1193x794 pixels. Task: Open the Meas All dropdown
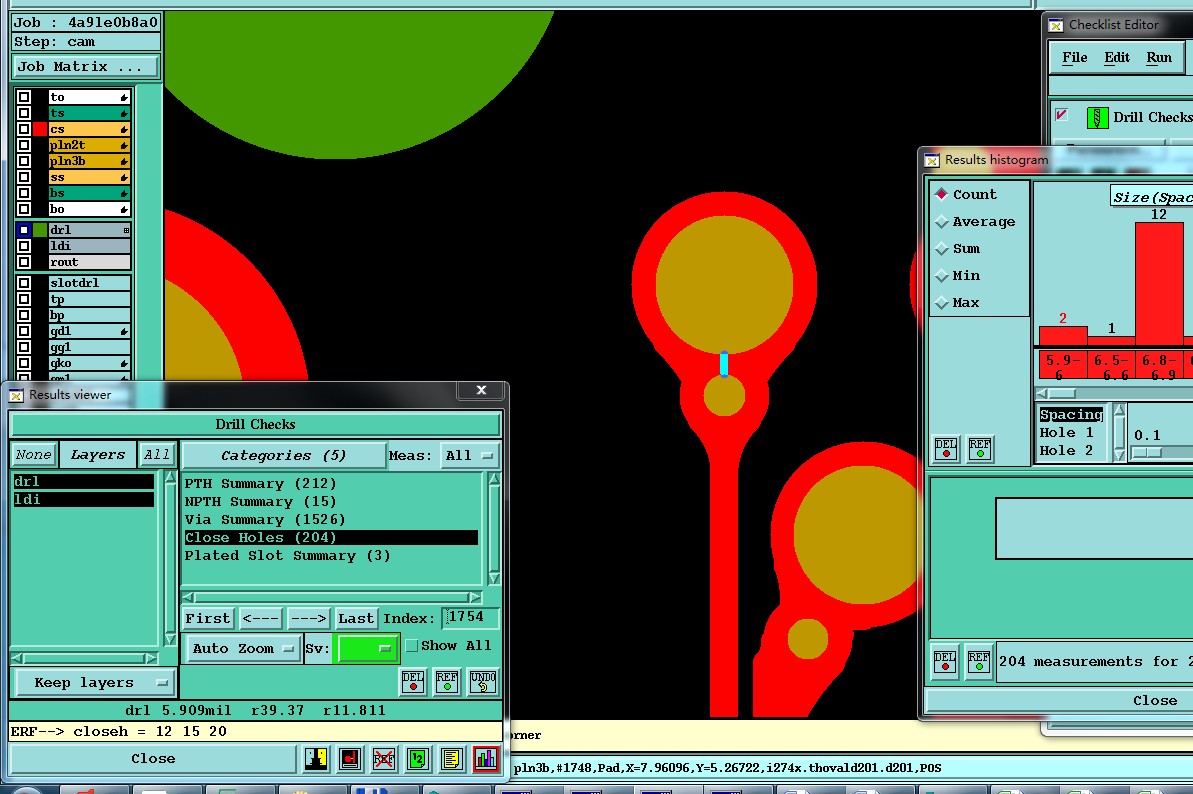tap(469, 456)
